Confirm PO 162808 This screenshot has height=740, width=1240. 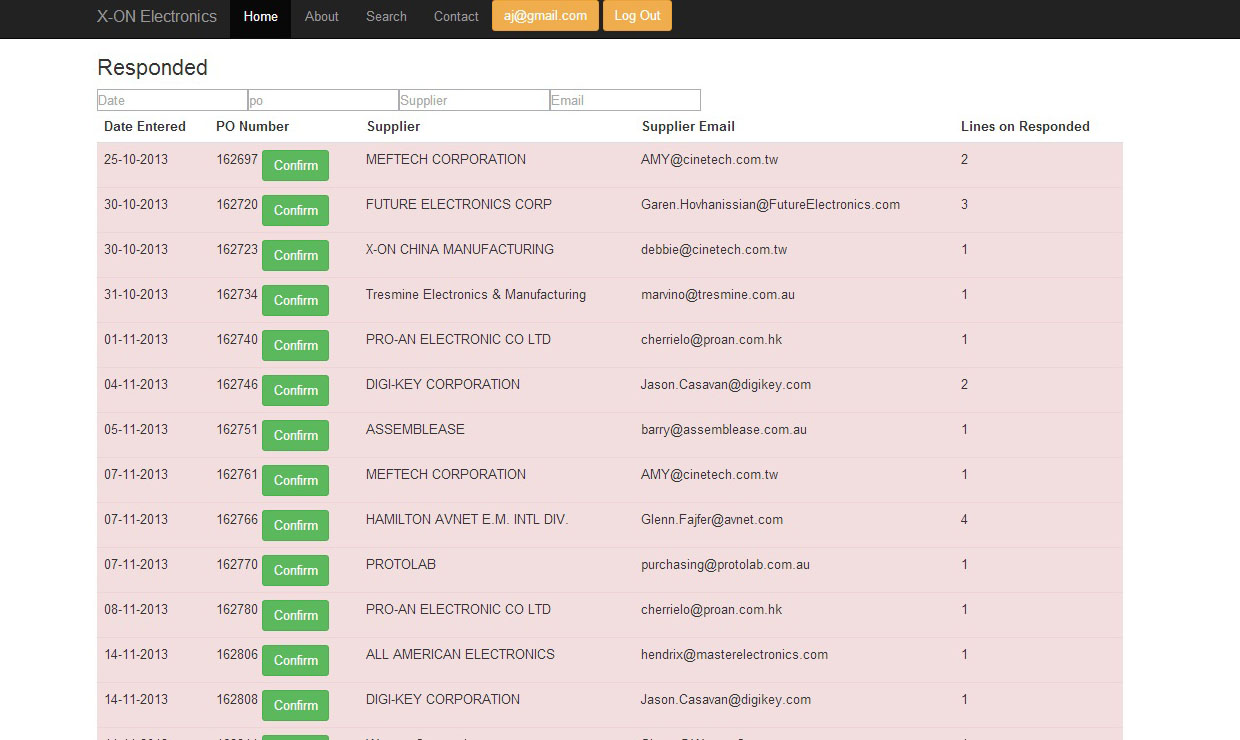pyautogui.click(x=295, y=705)
